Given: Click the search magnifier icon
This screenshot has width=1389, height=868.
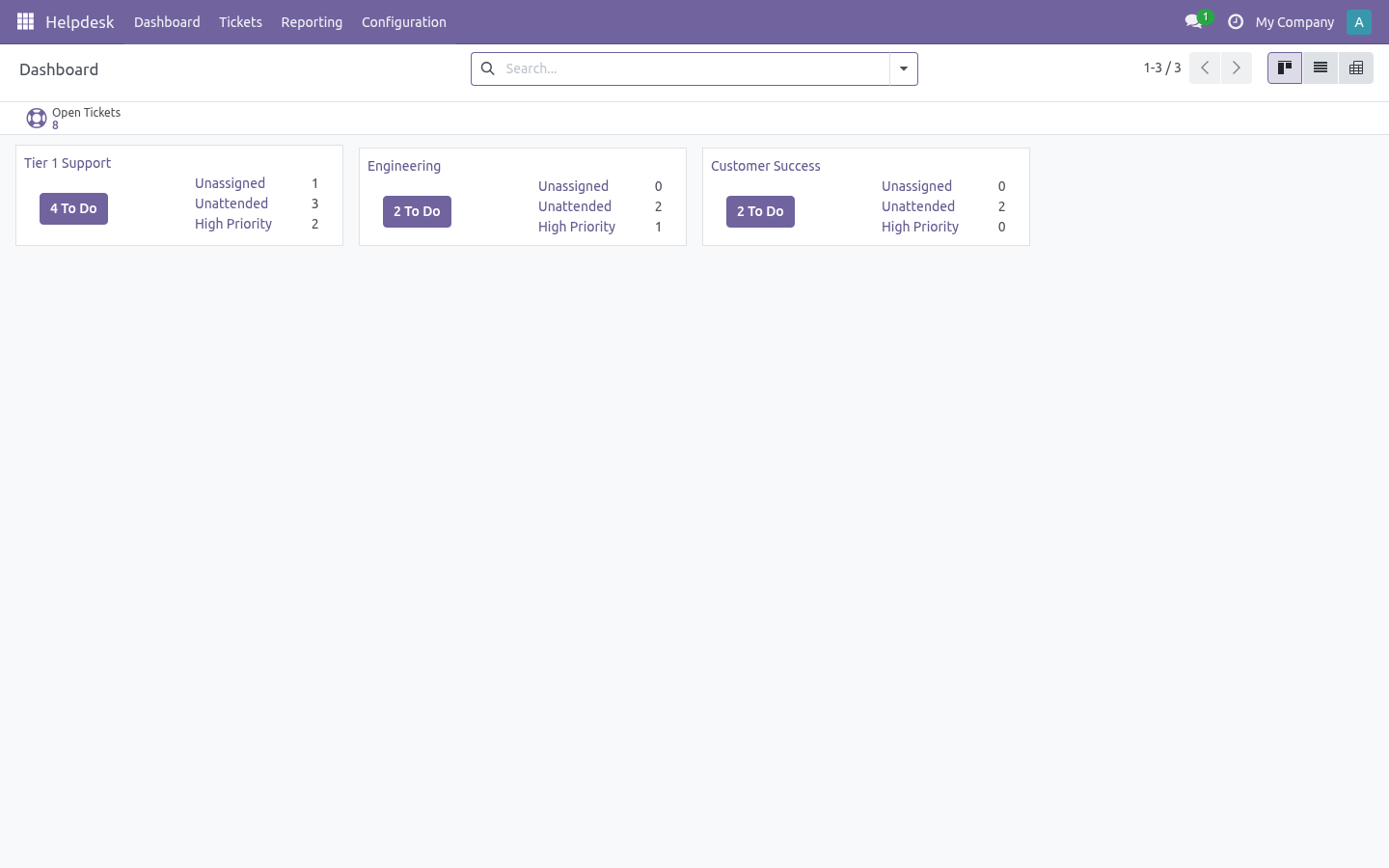Looking at the screenshot, I should coord(487,68).
